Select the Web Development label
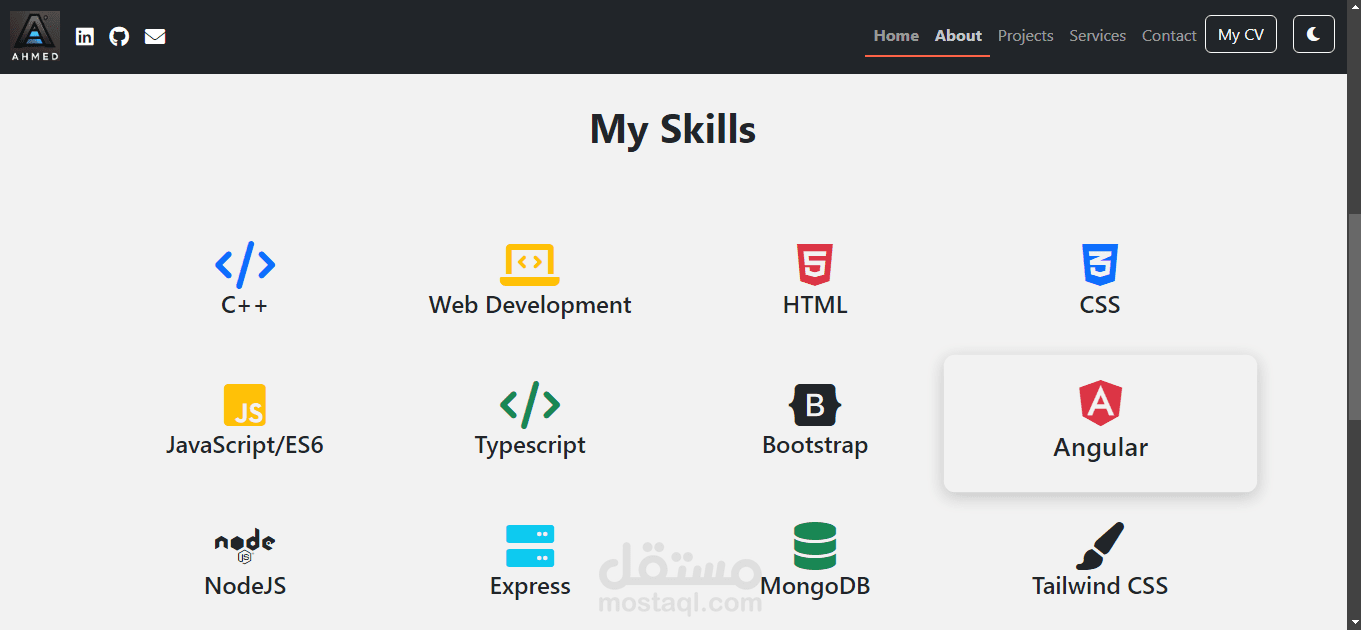This screenshot has height=630, width=1361. [530, 305]
